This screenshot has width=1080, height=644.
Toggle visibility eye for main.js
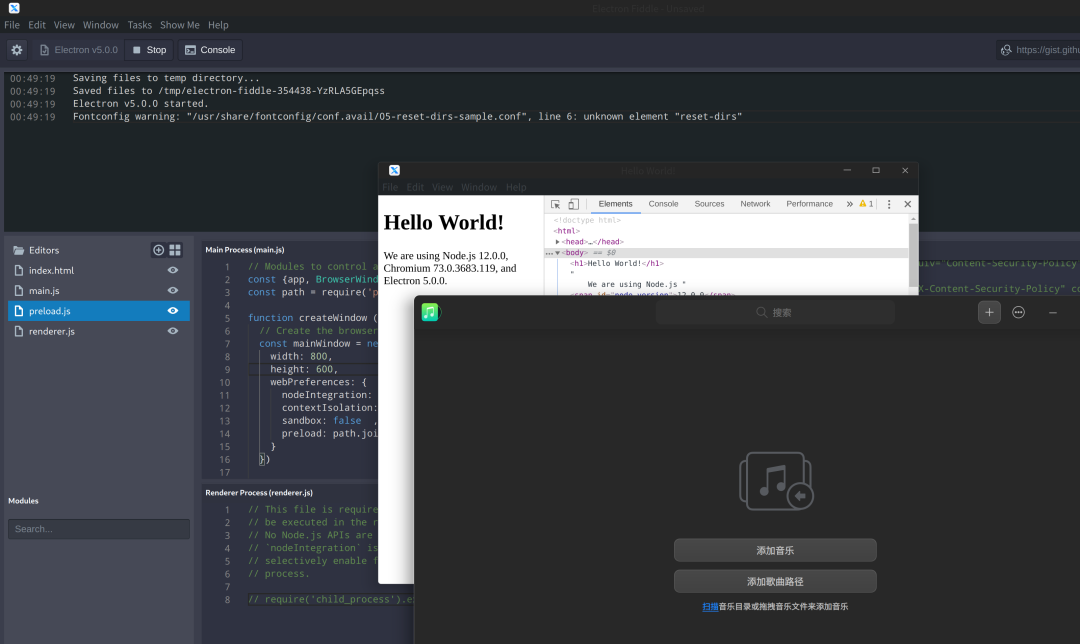pyautogui.click(x=173, y=291)
